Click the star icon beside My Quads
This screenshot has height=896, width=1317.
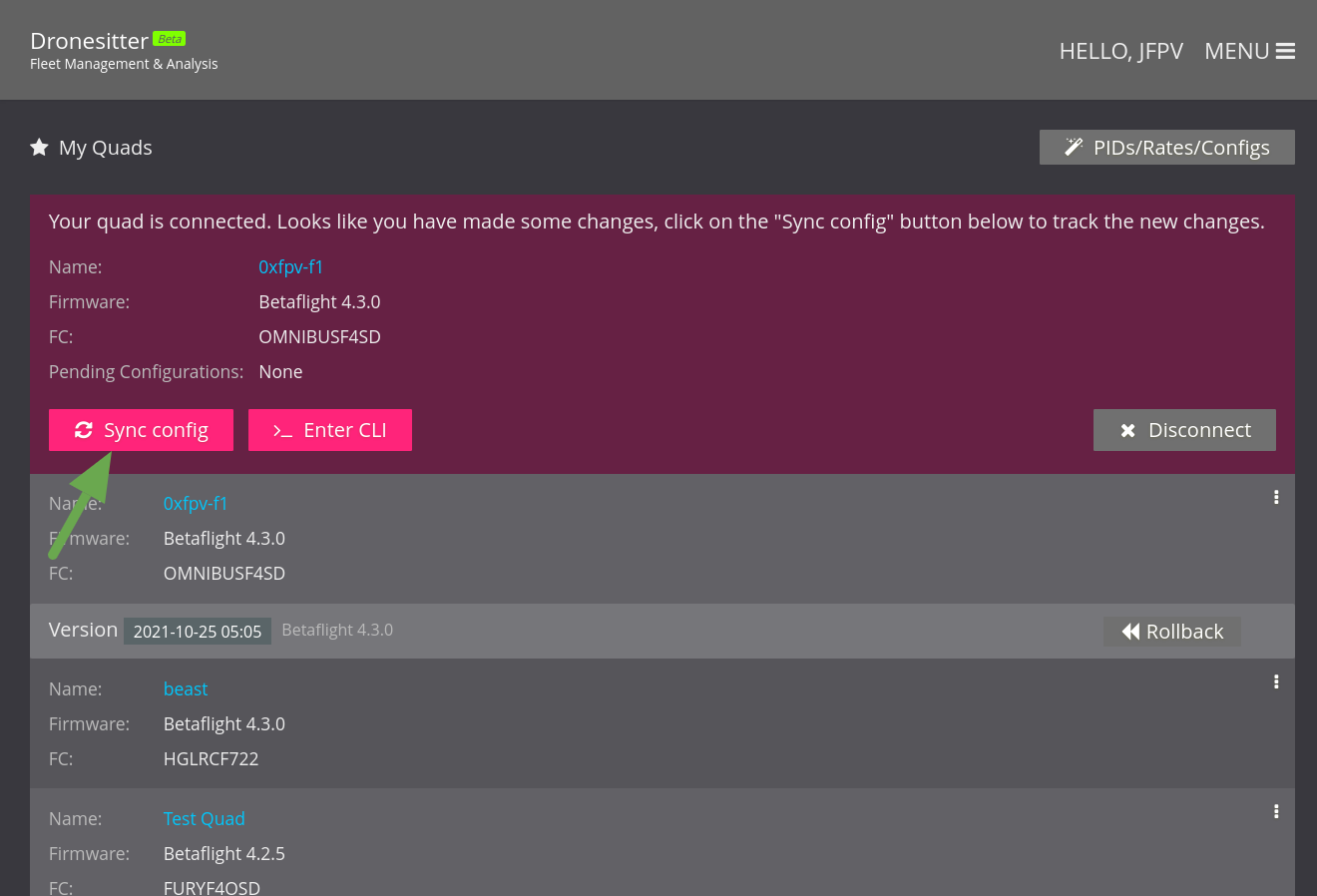[x=39, y=148]
